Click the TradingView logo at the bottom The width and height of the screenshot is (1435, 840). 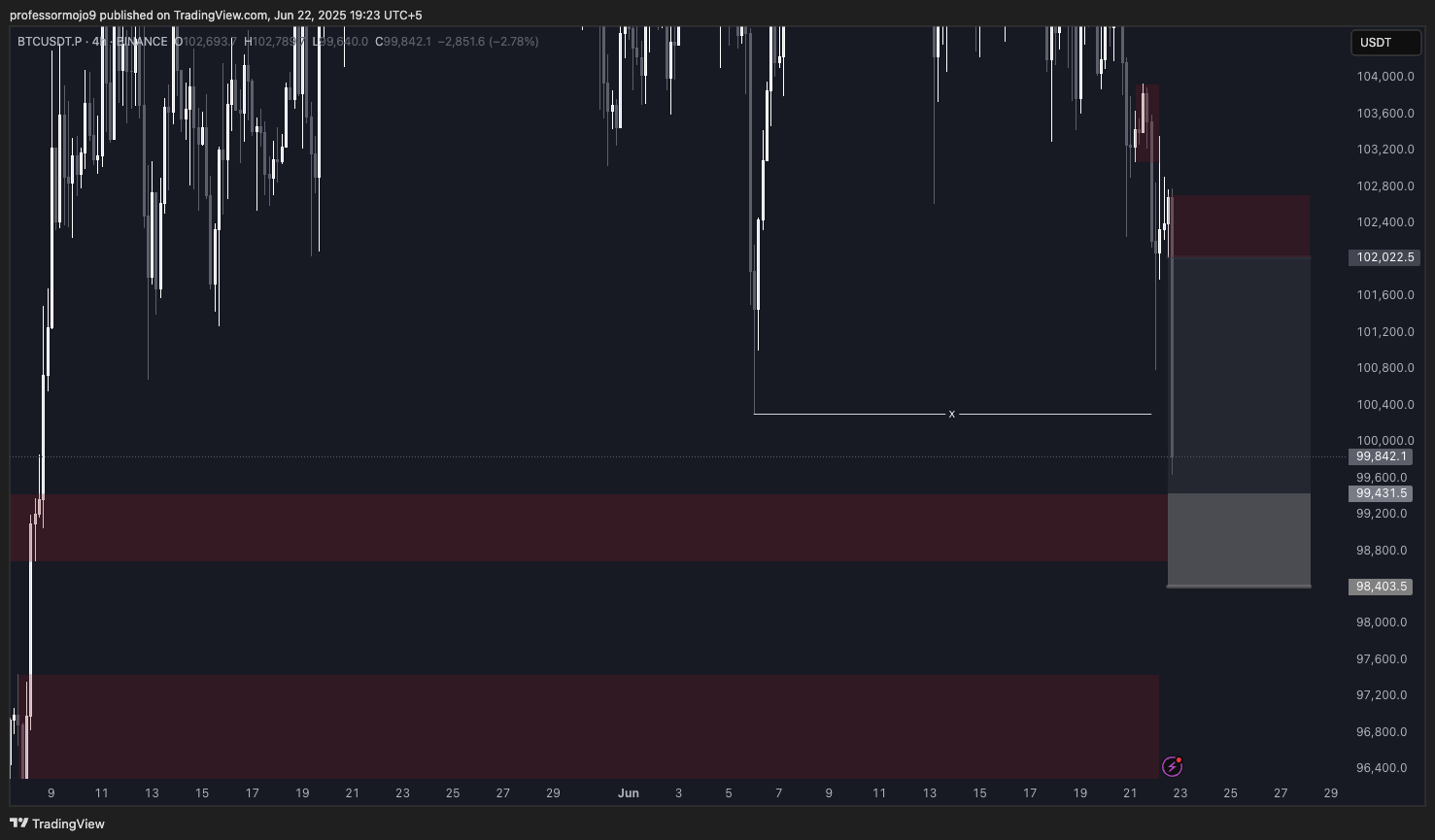coord(57,823)
